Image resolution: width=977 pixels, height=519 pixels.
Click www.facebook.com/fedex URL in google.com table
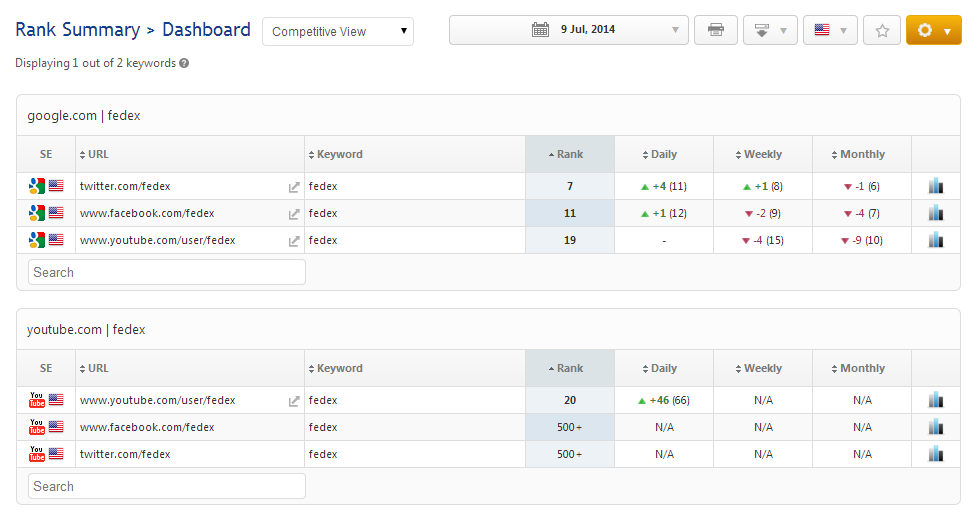tap(147, 213)
